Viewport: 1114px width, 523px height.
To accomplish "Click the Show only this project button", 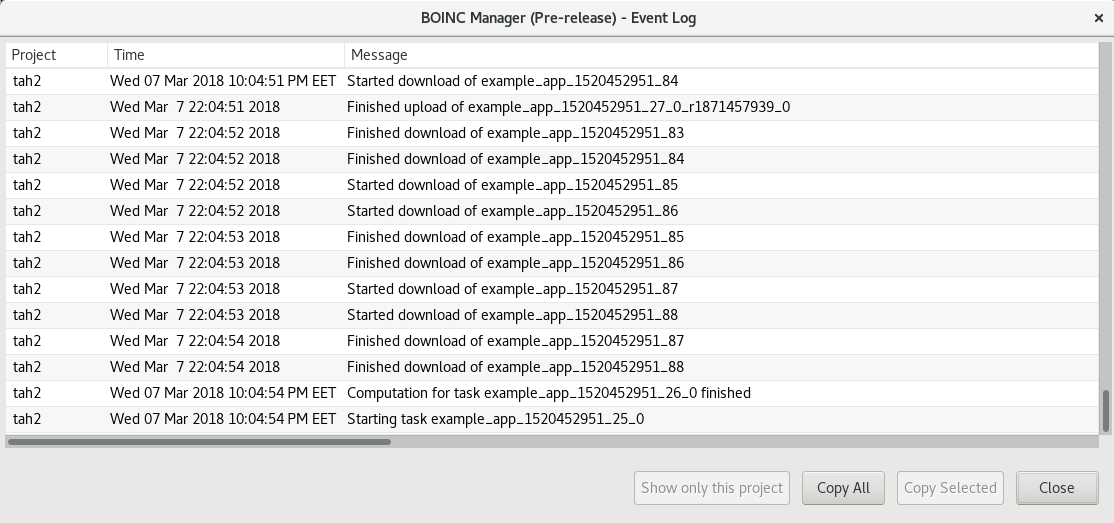I will [712, 488].
